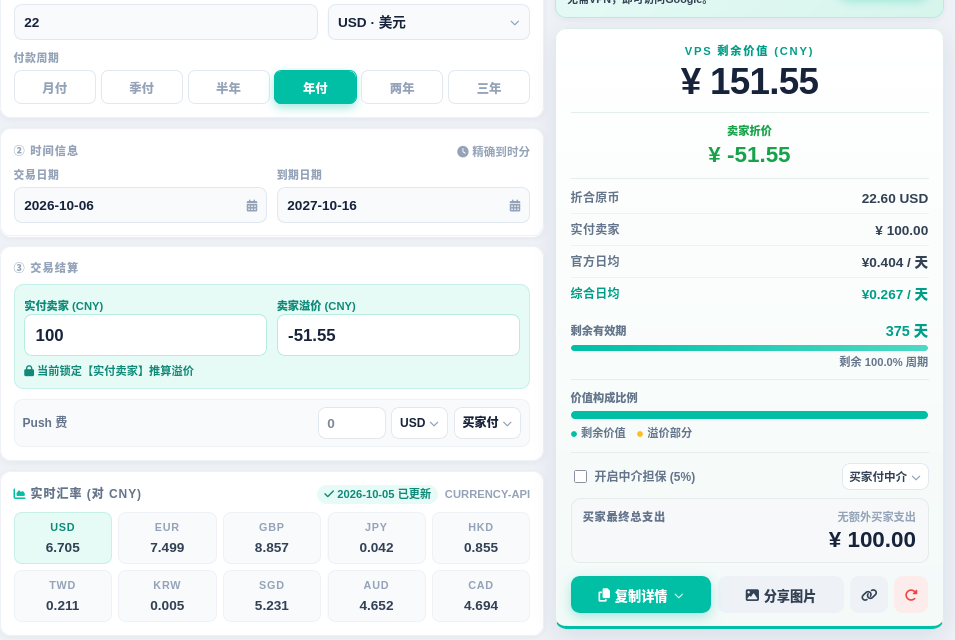The width and height of the screenshot is (955, 640).
Task: Choose the 半年 payment cycle
Action: tap(229, 87)
